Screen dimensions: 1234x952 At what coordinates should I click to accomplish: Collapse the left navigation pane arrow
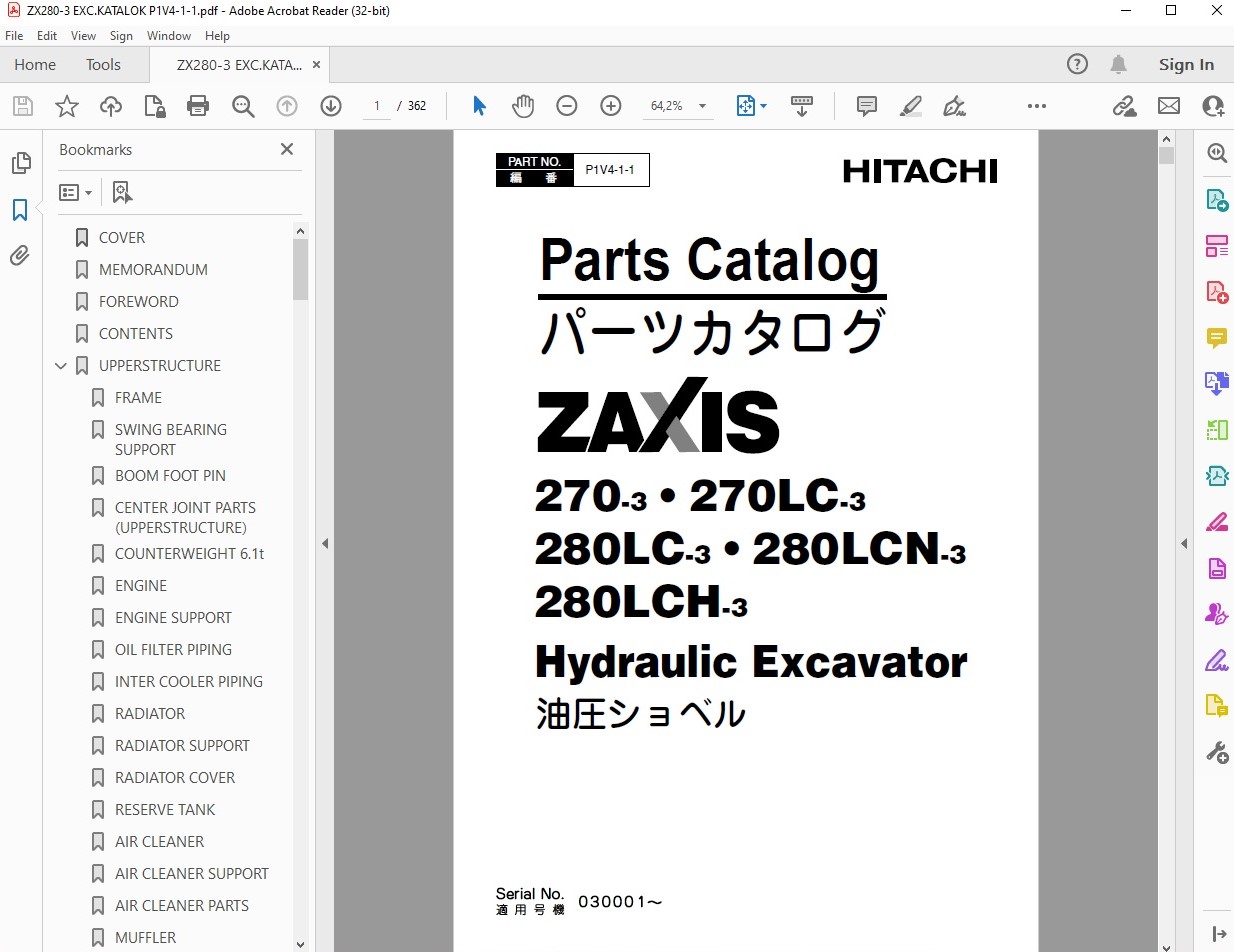pyautogui.click(x=325, y=544)
